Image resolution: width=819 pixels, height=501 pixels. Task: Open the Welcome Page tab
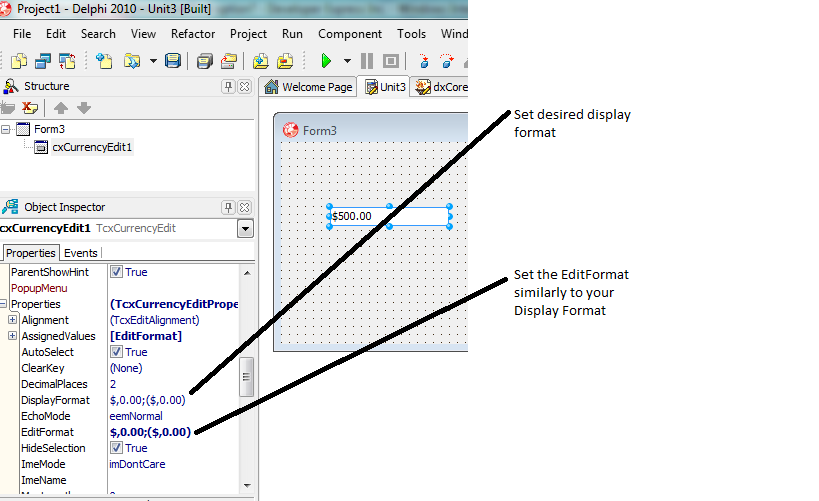point(309,87)
